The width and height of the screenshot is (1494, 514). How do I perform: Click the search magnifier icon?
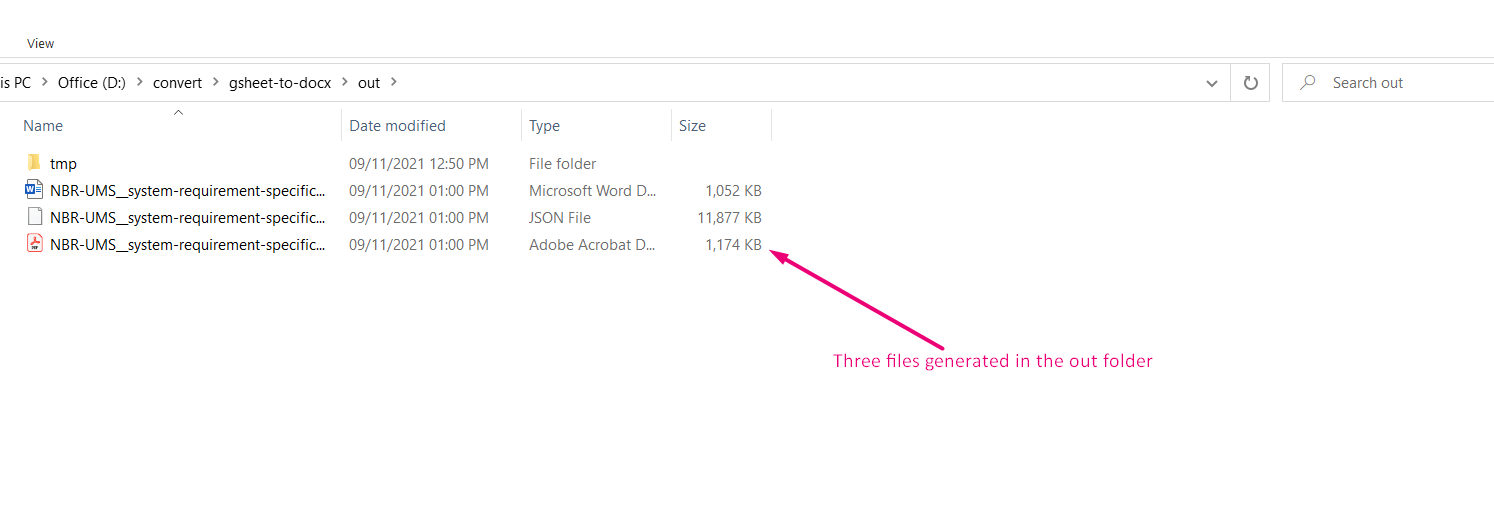pos(1307,83)
